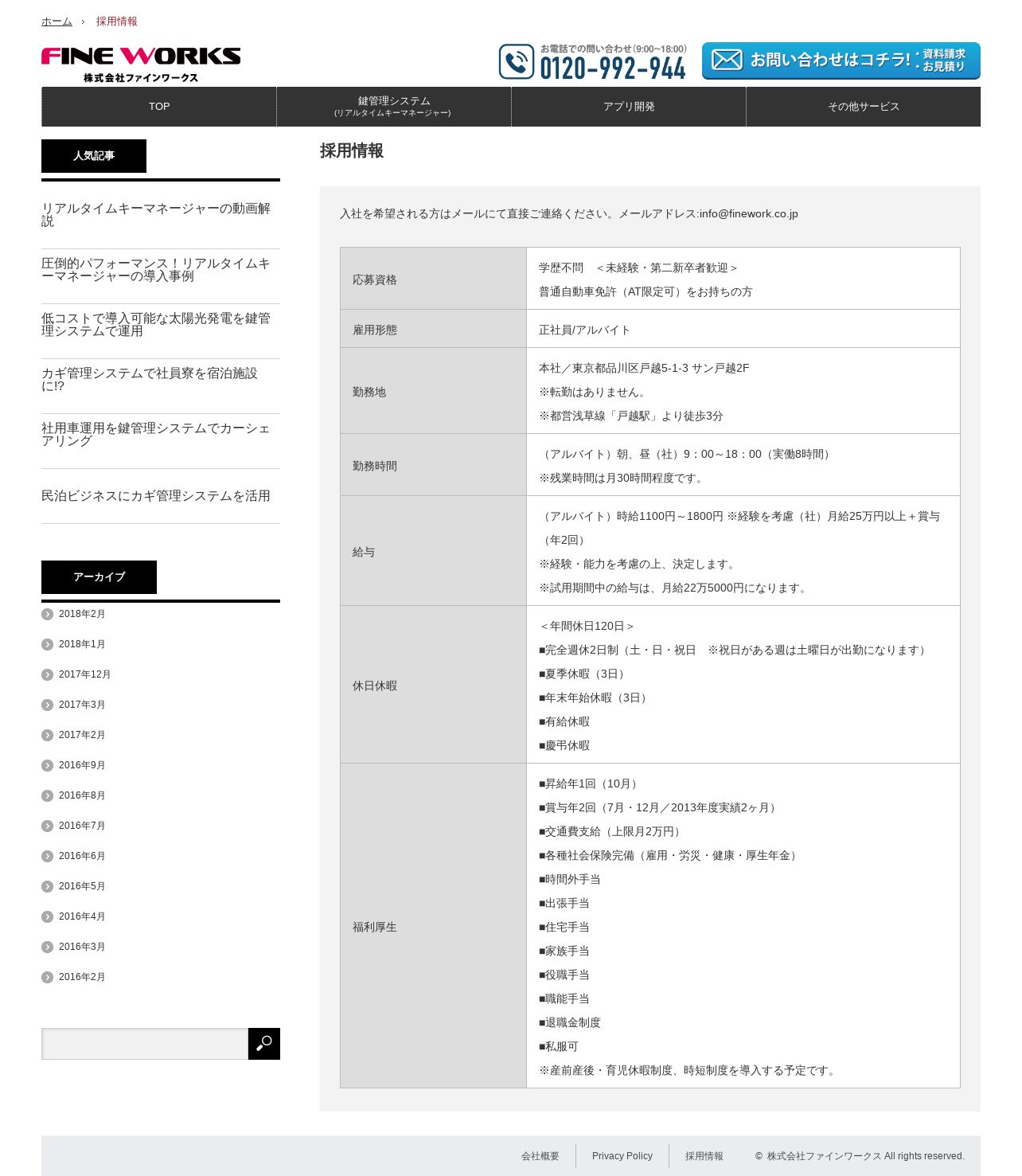1022x1176 pixels.
Task: Open 会社概要 link in footer
Action: [540, 1156]
